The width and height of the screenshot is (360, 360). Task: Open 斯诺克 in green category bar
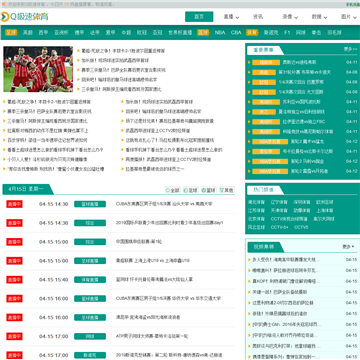[271, 33]
